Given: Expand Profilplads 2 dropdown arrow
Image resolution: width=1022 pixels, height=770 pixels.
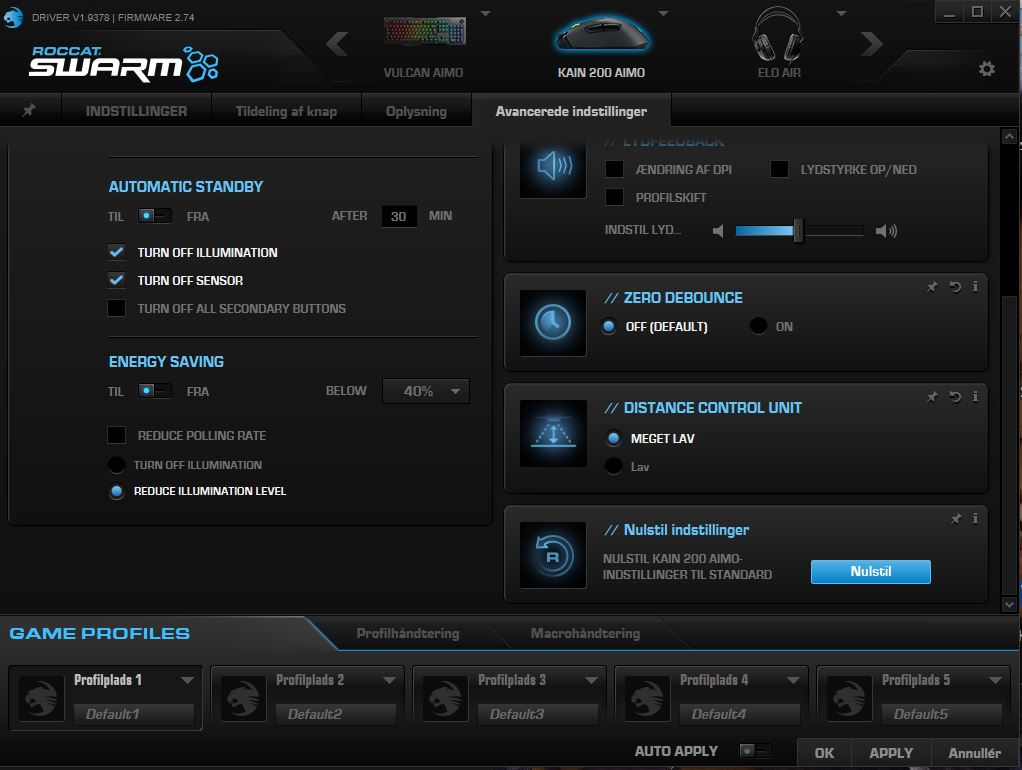Looking at the screenshot, I should point(389,680).
